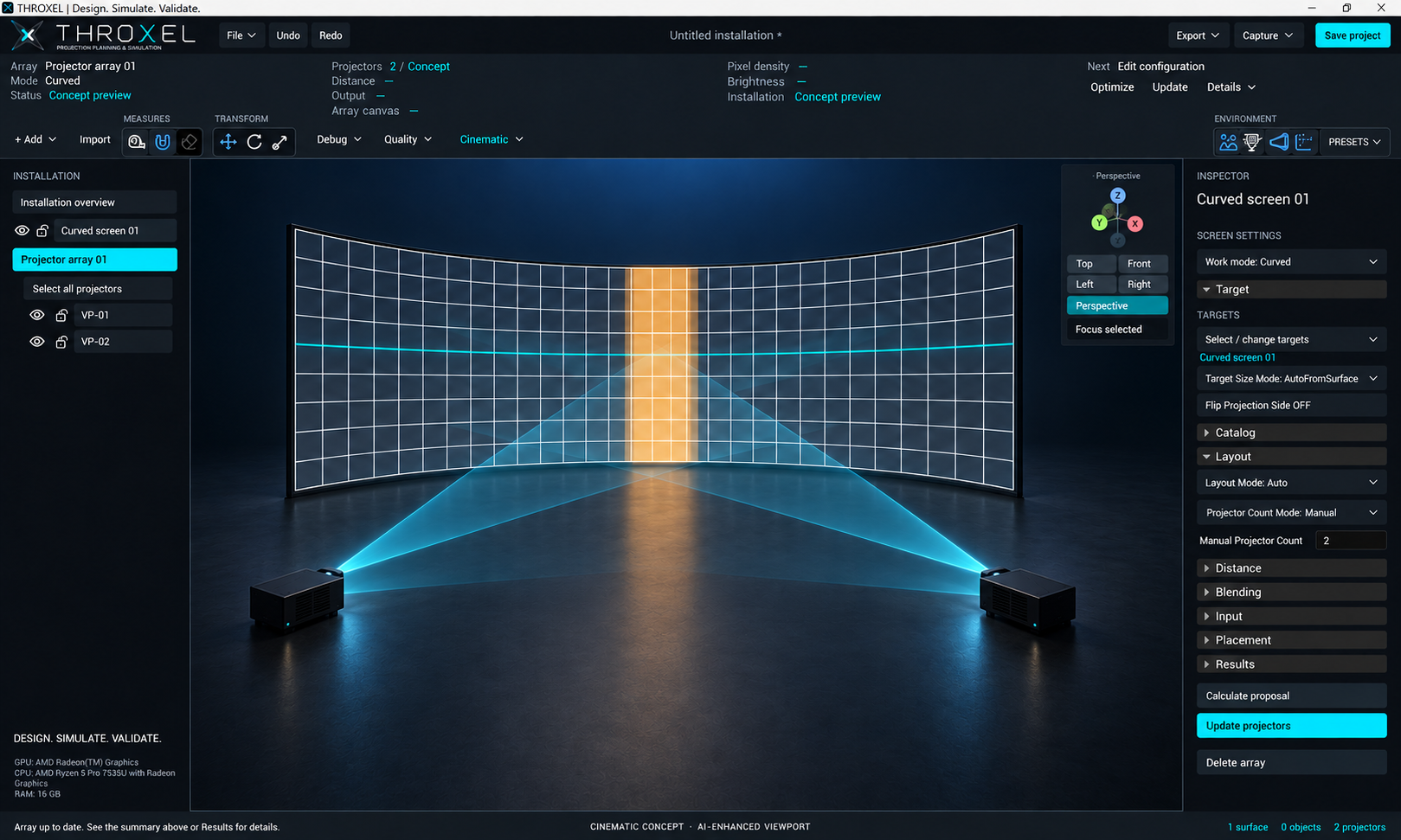Click the Update projectors button

tap(1291, 726)
